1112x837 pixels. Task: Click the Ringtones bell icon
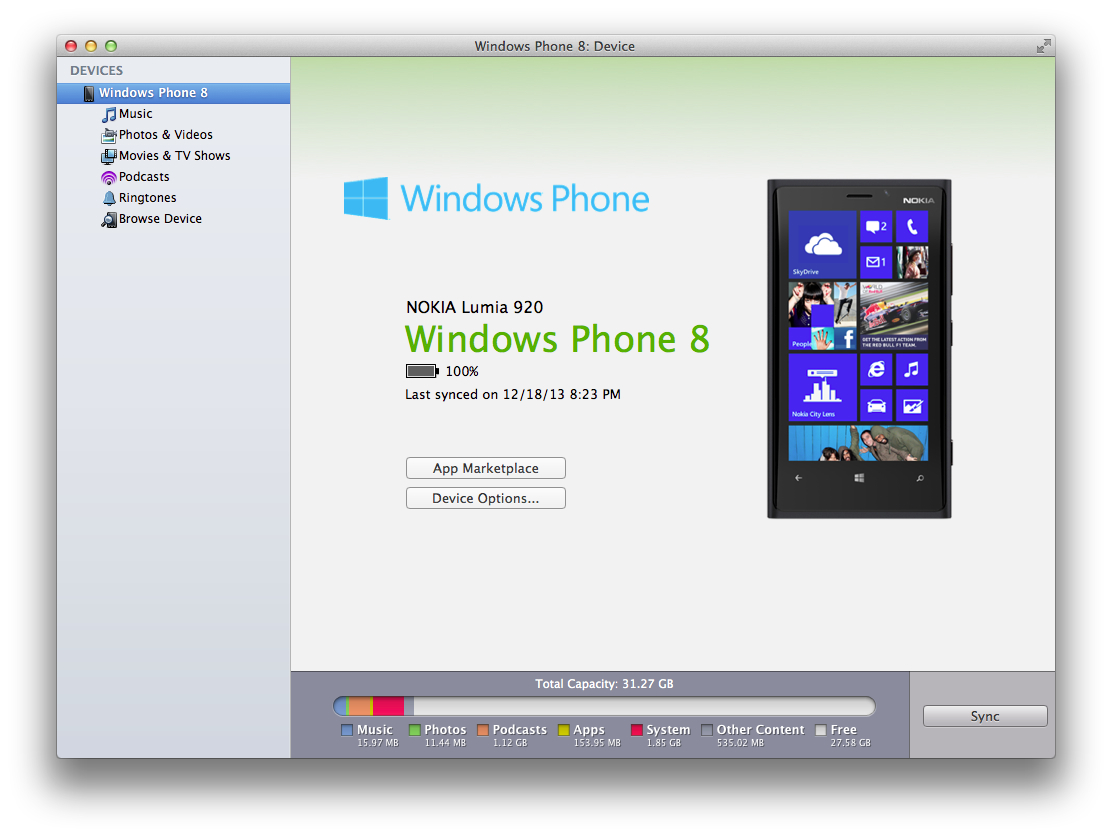click(109, 198)
